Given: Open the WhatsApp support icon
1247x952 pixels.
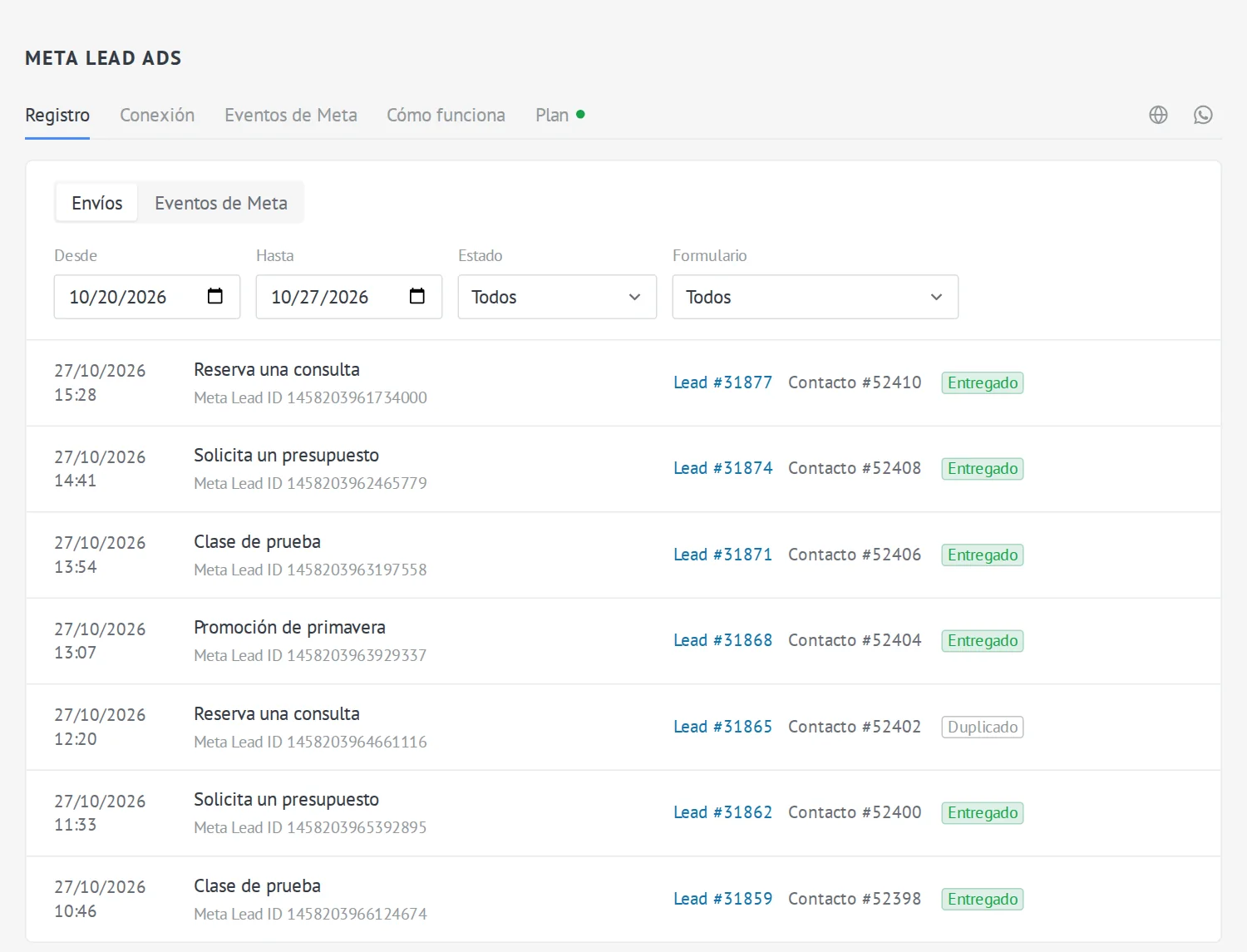Looking at the screenshot, I should click(x=1203, y=115).
